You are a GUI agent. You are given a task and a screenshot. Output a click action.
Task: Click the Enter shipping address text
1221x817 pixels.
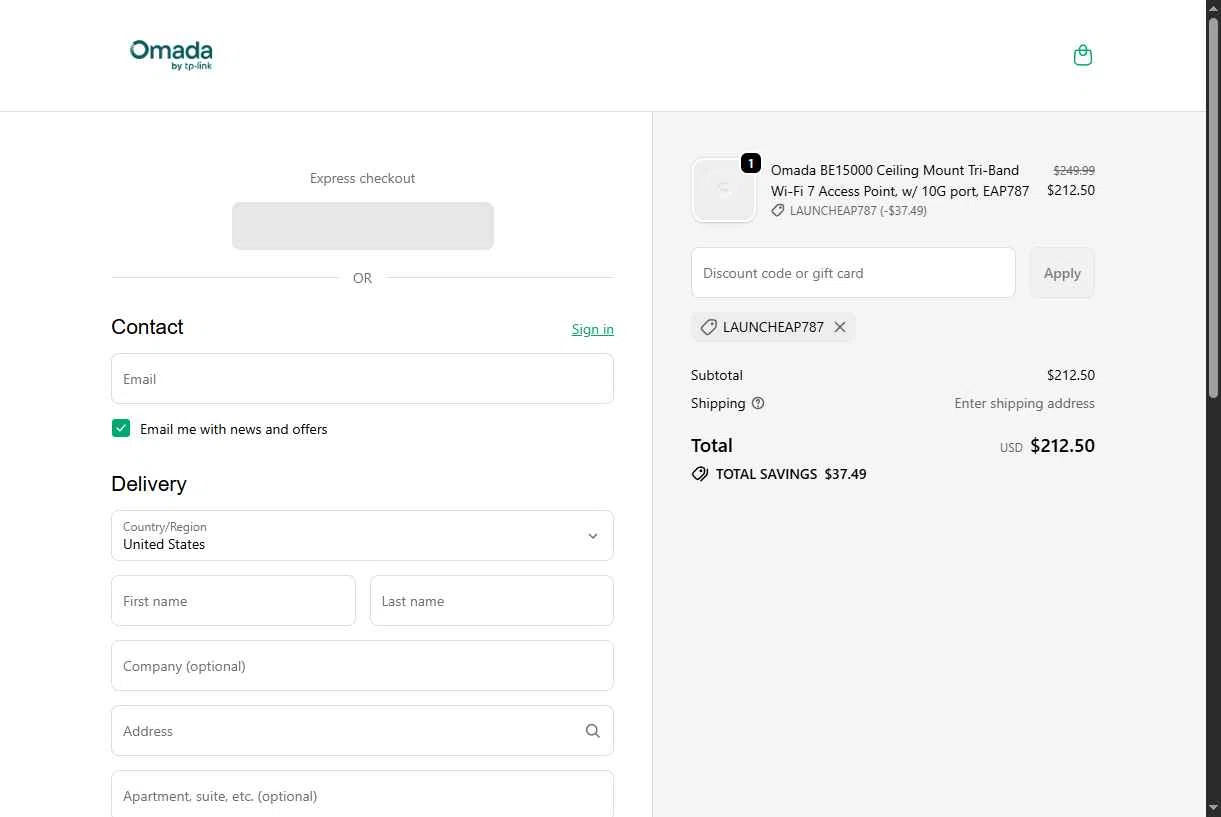1025,404
